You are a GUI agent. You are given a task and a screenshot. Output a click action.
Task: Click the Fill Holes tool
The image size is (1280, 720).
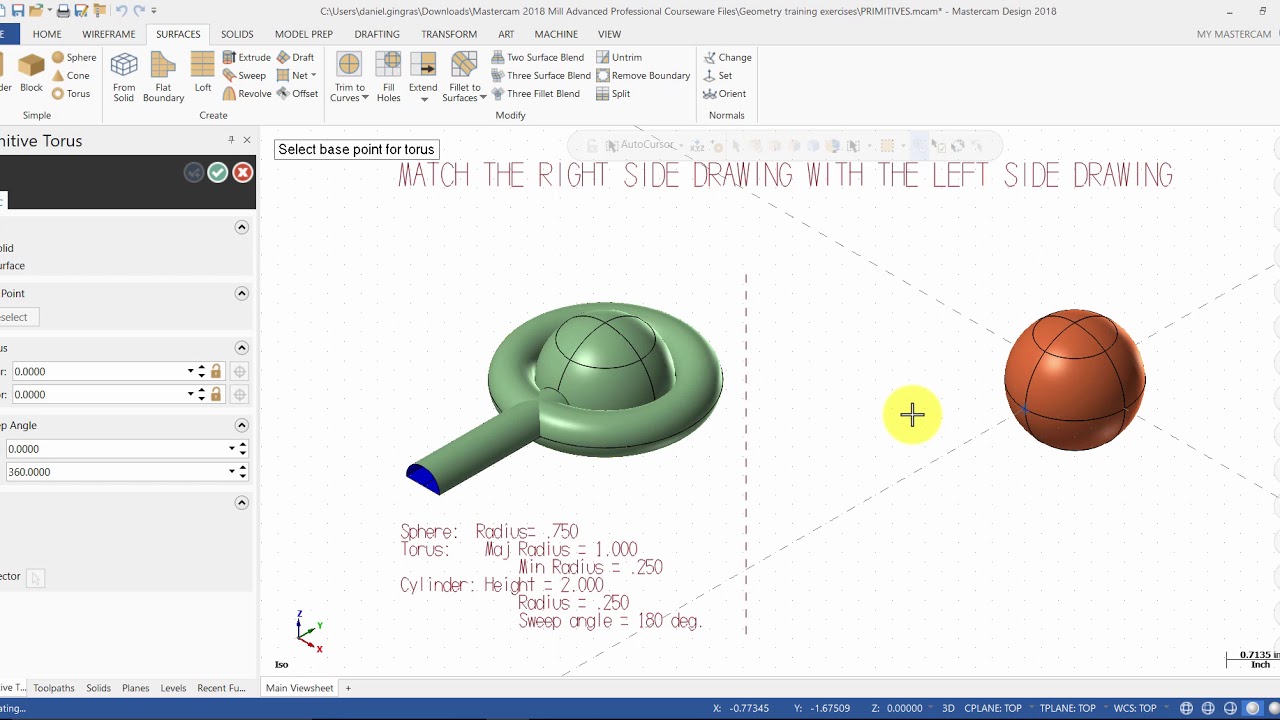(389, 77)
